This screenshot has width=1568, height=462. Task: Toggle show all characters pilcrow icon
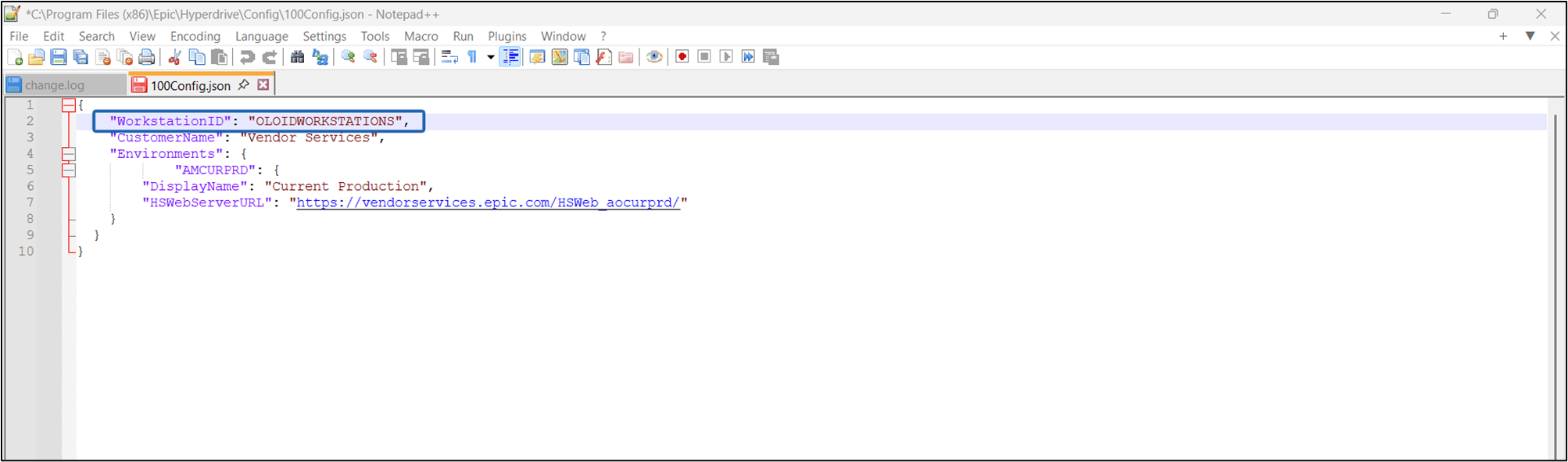point(472,57)
